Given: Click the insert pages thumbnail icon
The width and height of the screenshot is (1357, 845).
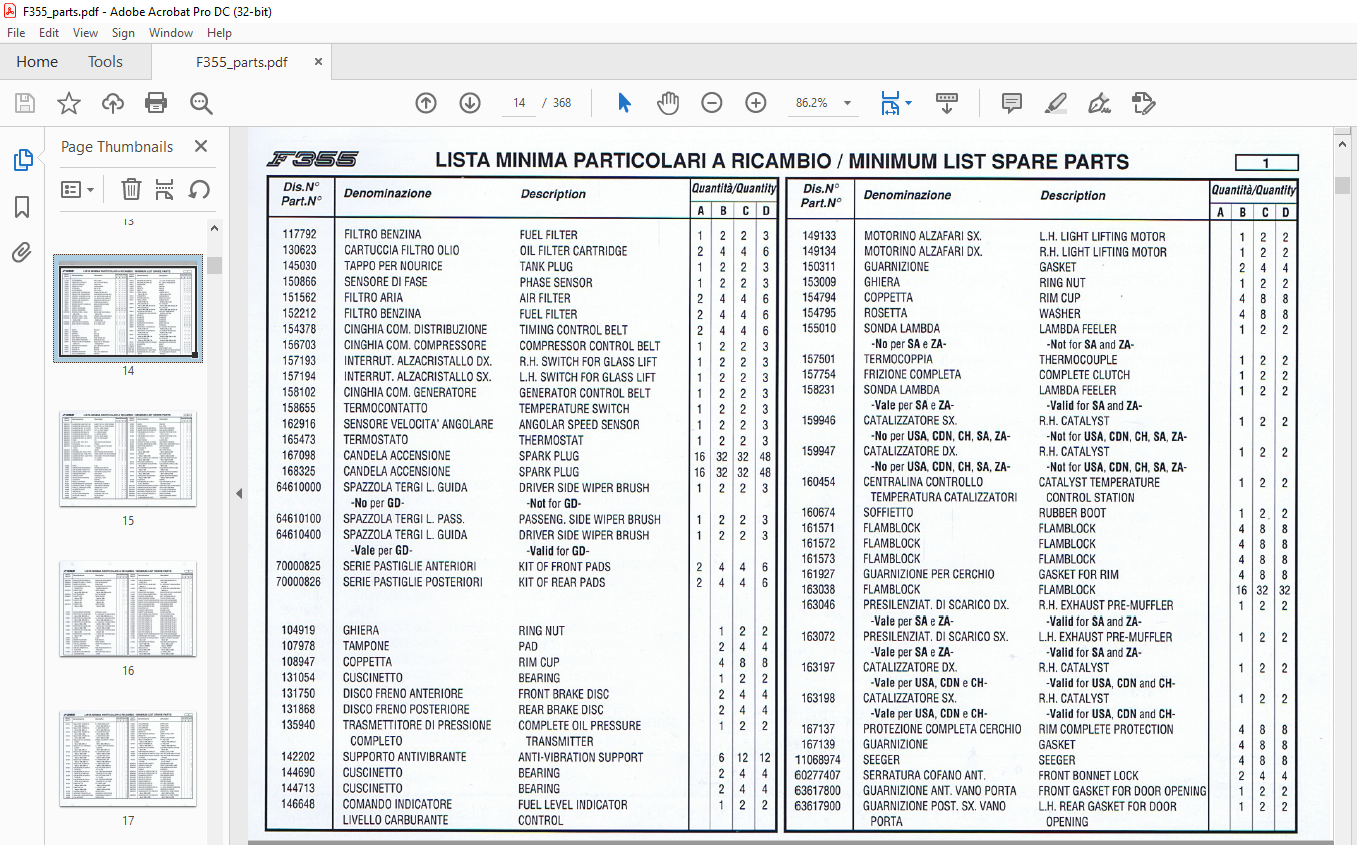Looking at the screenshot, I should [165, 189].
